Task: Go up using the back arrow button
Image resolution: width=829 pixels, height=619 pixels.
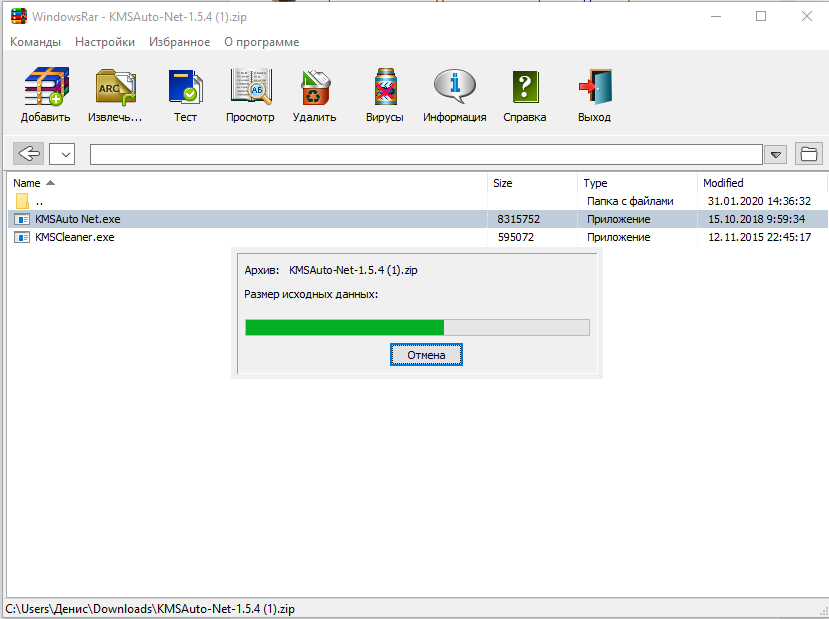Action: [29, 154]
